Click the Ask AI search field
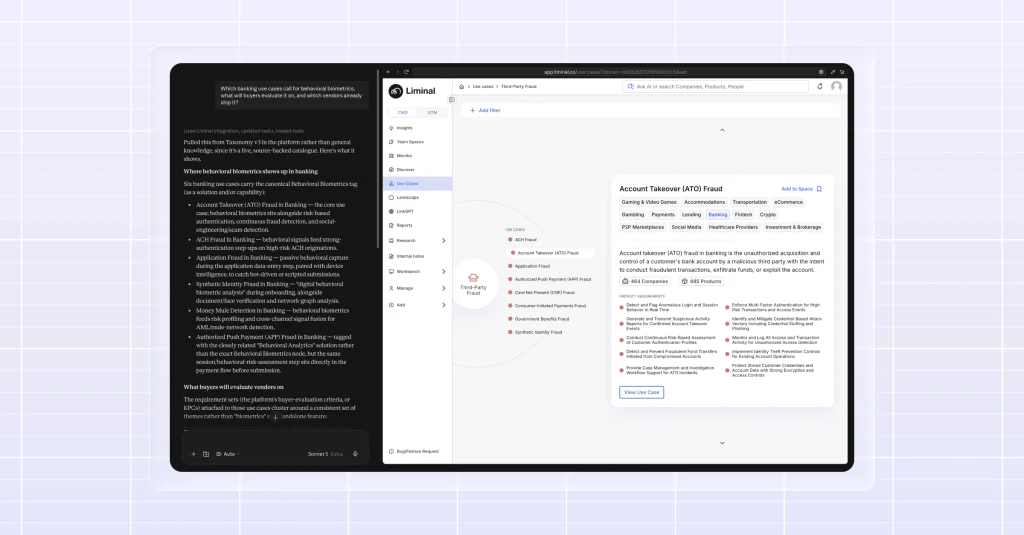Viewport: 1024px width, 535px height. [x=715, y=86]
